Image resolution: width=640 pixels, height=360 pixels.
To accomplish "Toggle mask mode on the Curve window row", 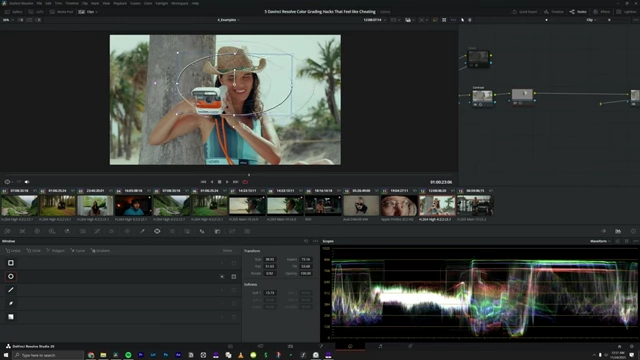I will [234, 303].
